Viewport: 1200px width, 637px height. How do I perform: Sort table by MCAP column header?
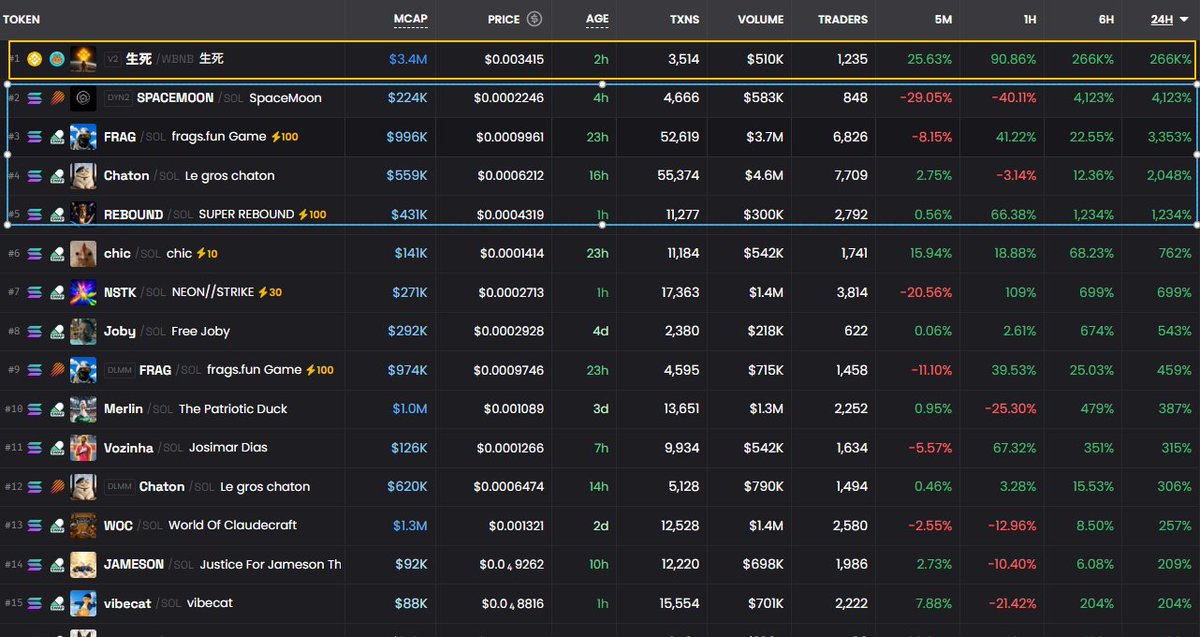click(410, 19)
